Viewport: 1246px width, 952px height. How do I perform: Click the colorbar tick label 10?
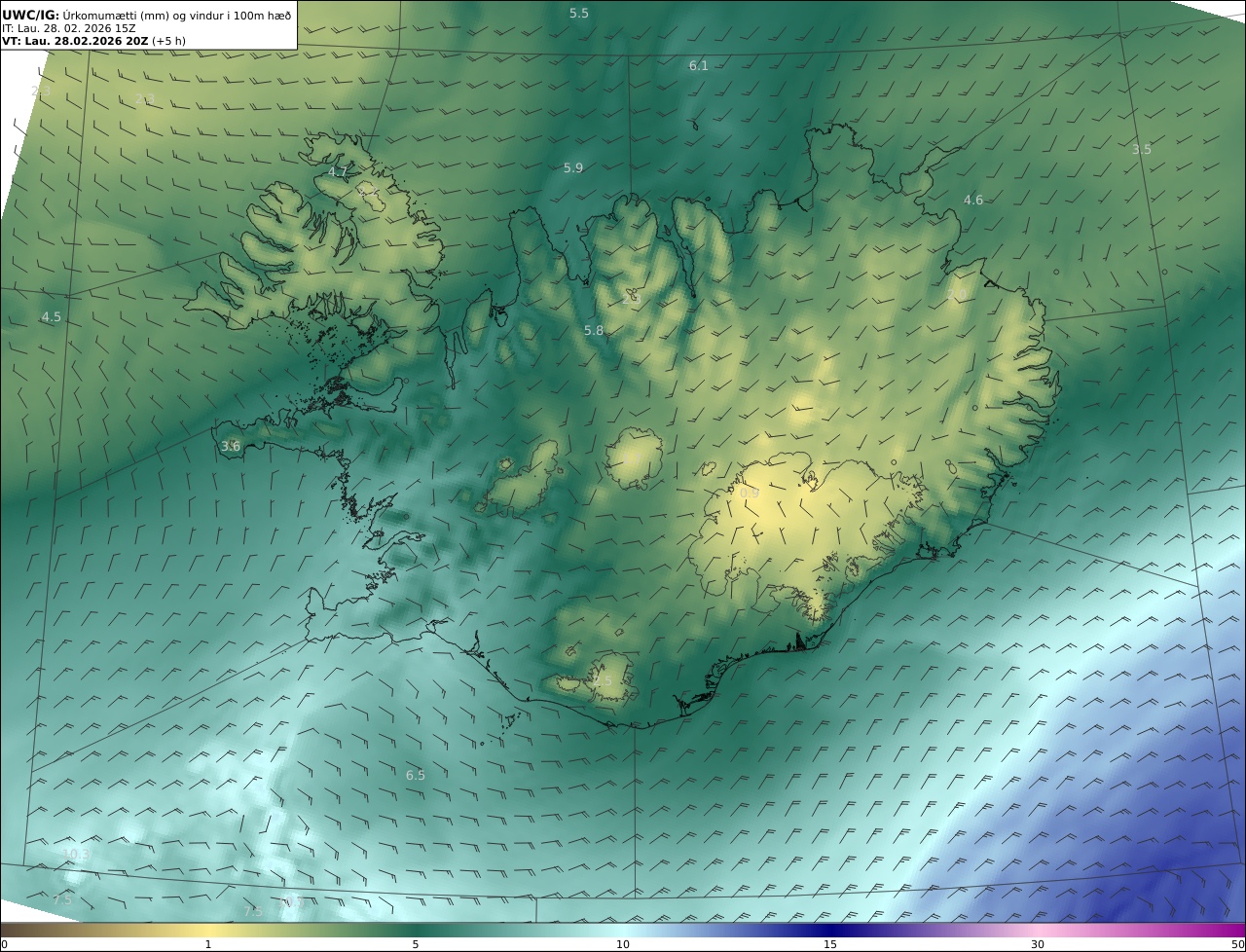click(x=623, y=944)
